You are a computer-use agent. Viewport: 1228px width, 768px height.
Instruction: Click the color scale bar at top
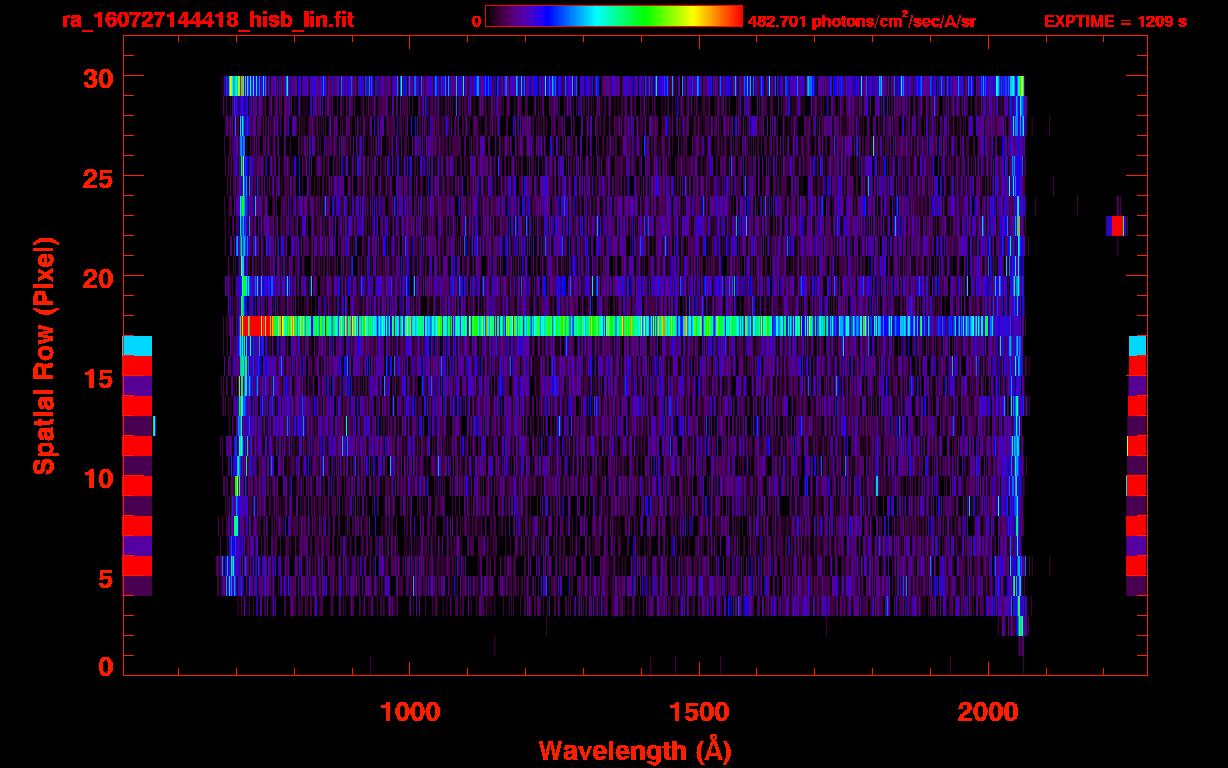point(613,17)
